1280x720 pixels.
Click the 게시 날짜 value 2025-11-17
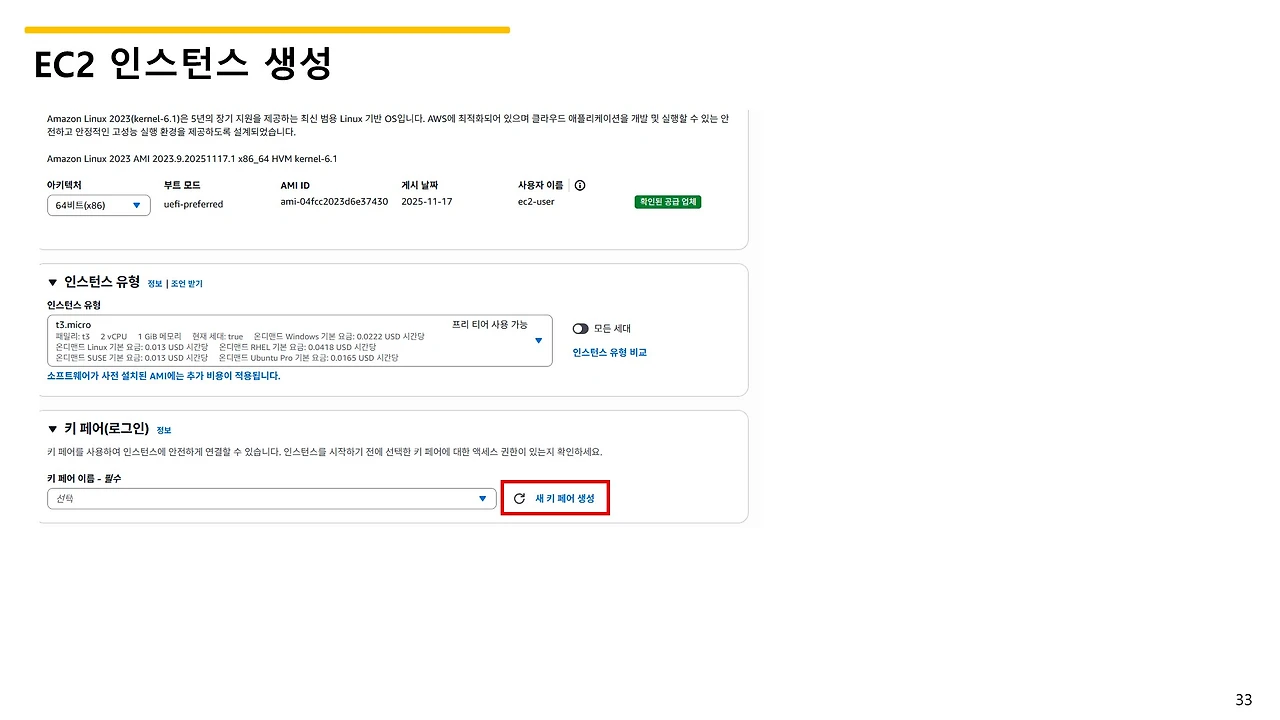[426, 202]
